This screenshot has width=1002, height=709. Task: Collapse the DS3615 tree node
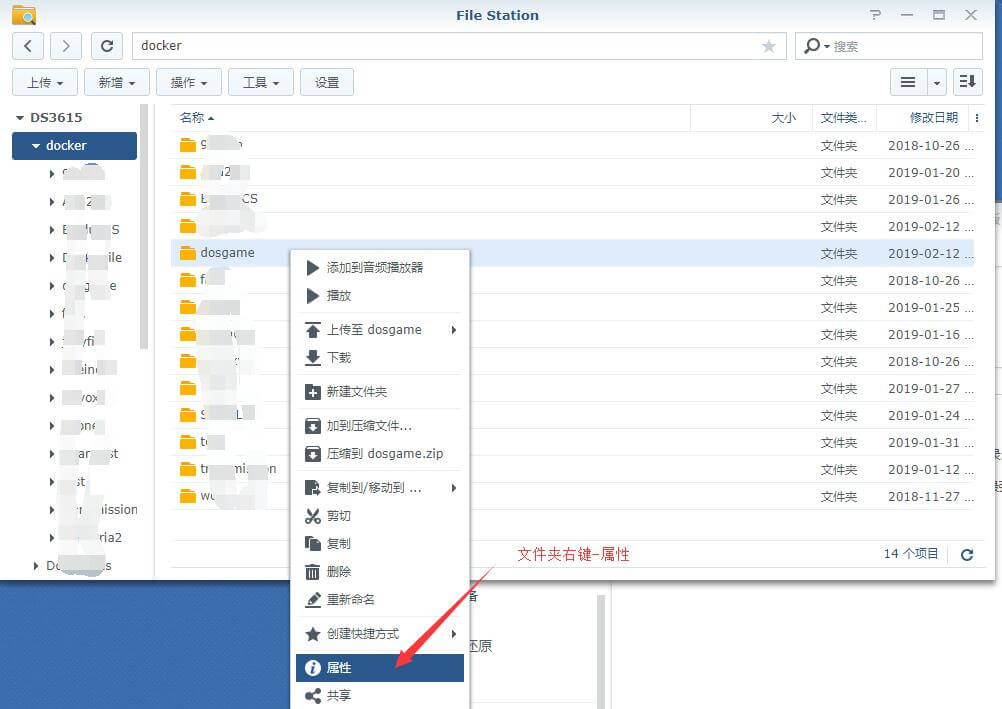click(x=19, y=118)
